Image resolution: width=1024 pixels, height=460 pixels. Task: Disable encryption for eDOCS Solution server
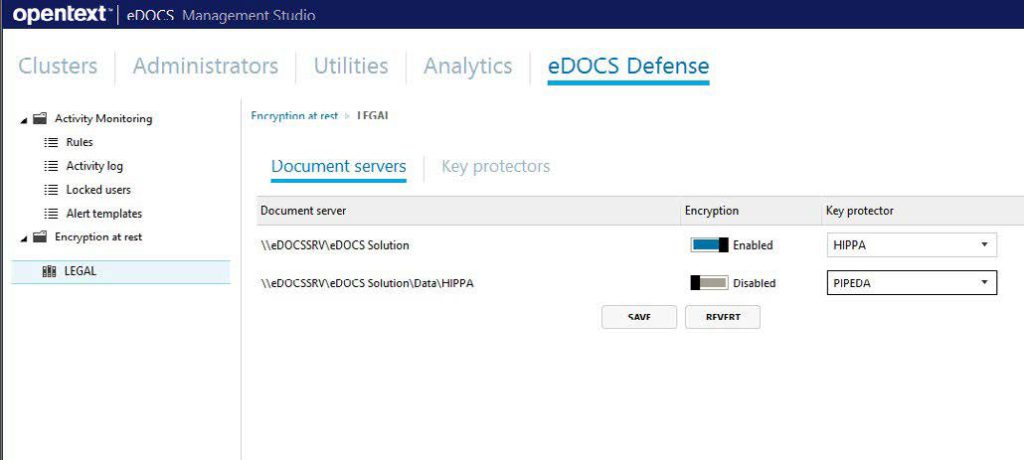tap(709, 245)
